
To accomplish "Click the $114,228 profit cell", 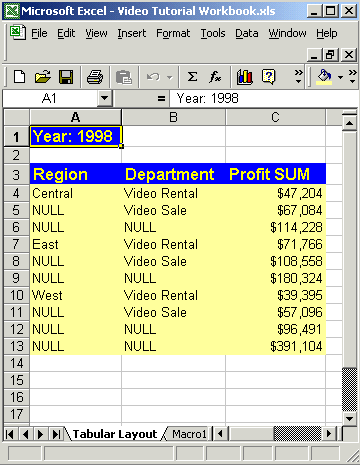I will click(x=275, y=227).
